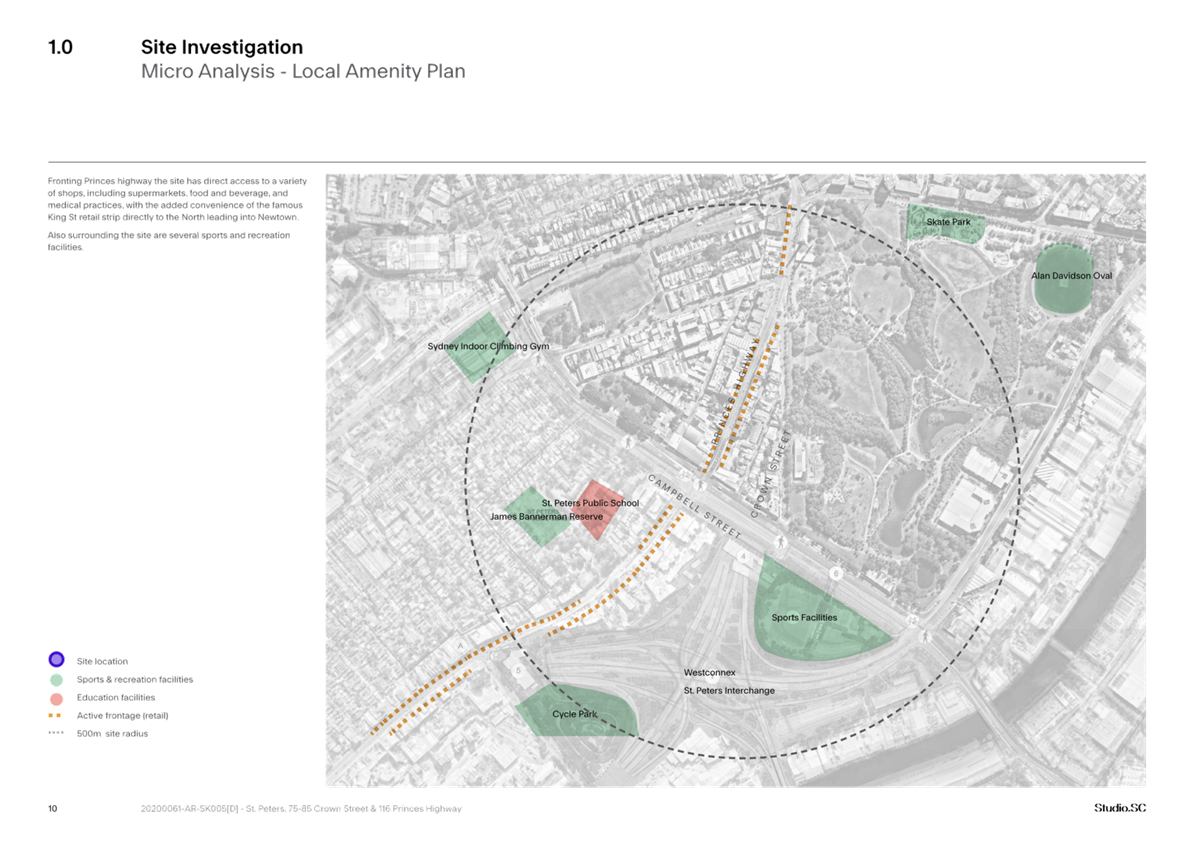
Task: Click the Sydney Indoor Climbing Gym label
Action: [488, 347]
